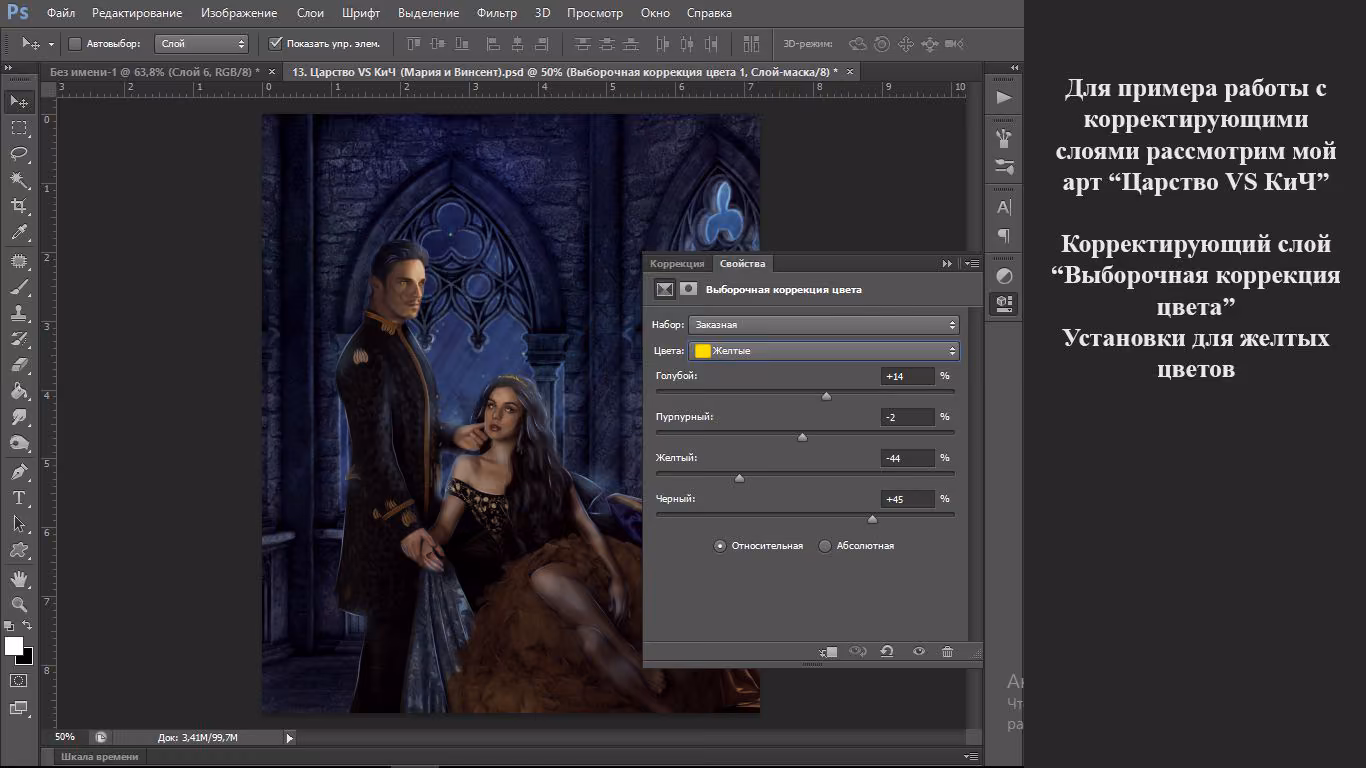Click the Желтый slider handle
The width and height of the screenshot is (1366, 768).
739,478
